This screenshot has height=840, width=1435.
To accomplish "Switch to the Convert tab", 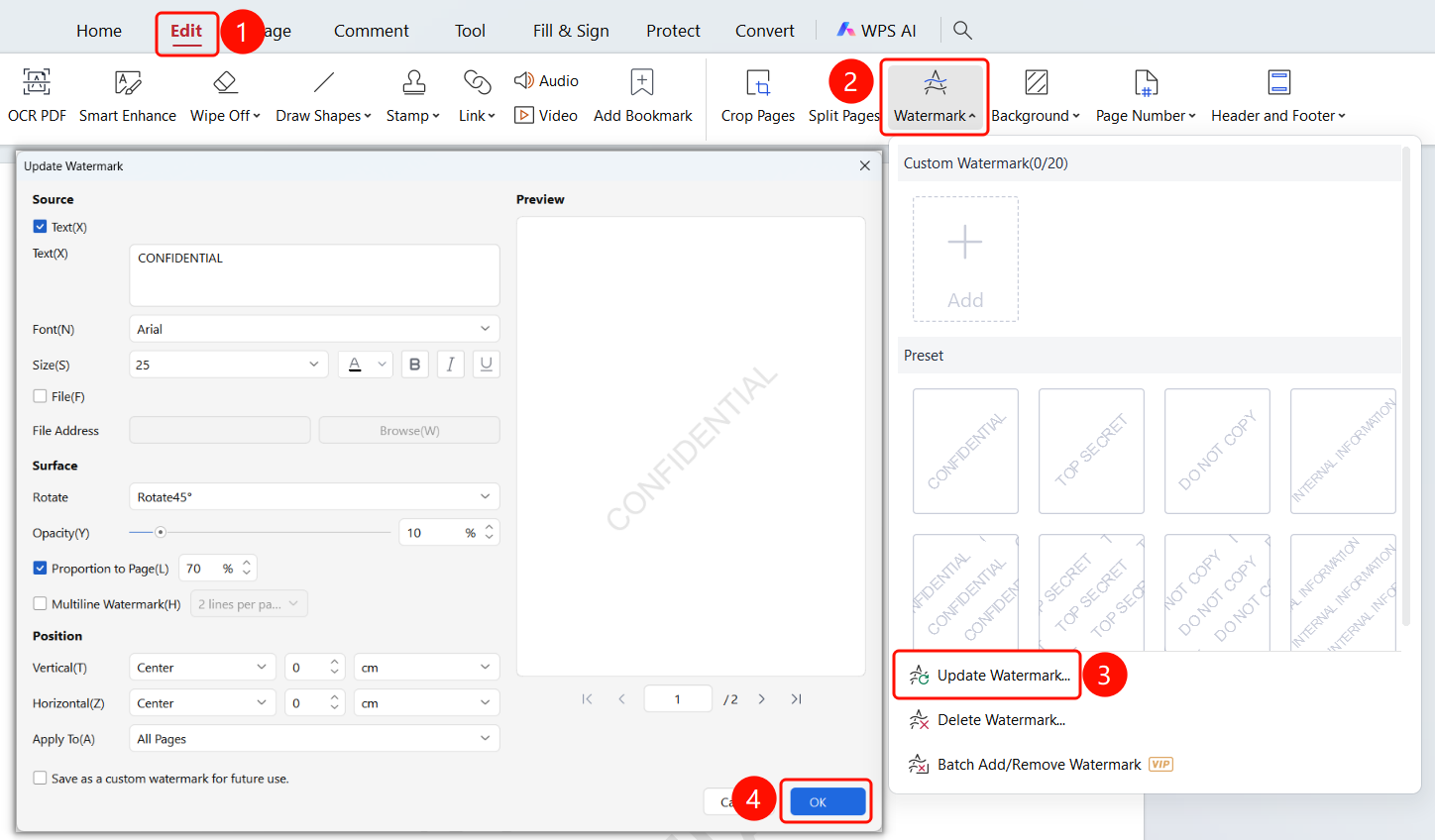I will [764, 31].
